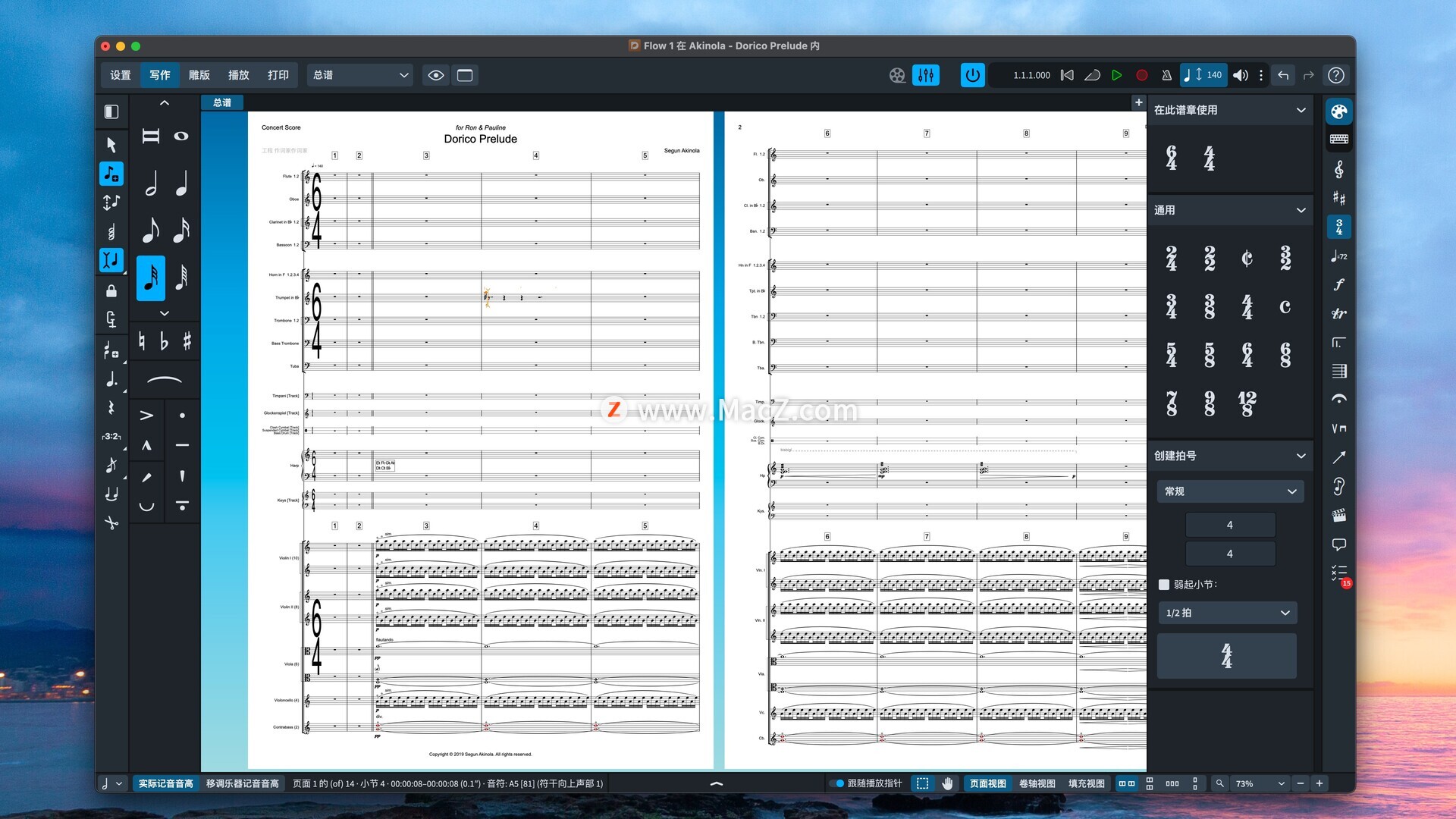
Task: Switch to 雕版 mode
Action: pos(199,75)
